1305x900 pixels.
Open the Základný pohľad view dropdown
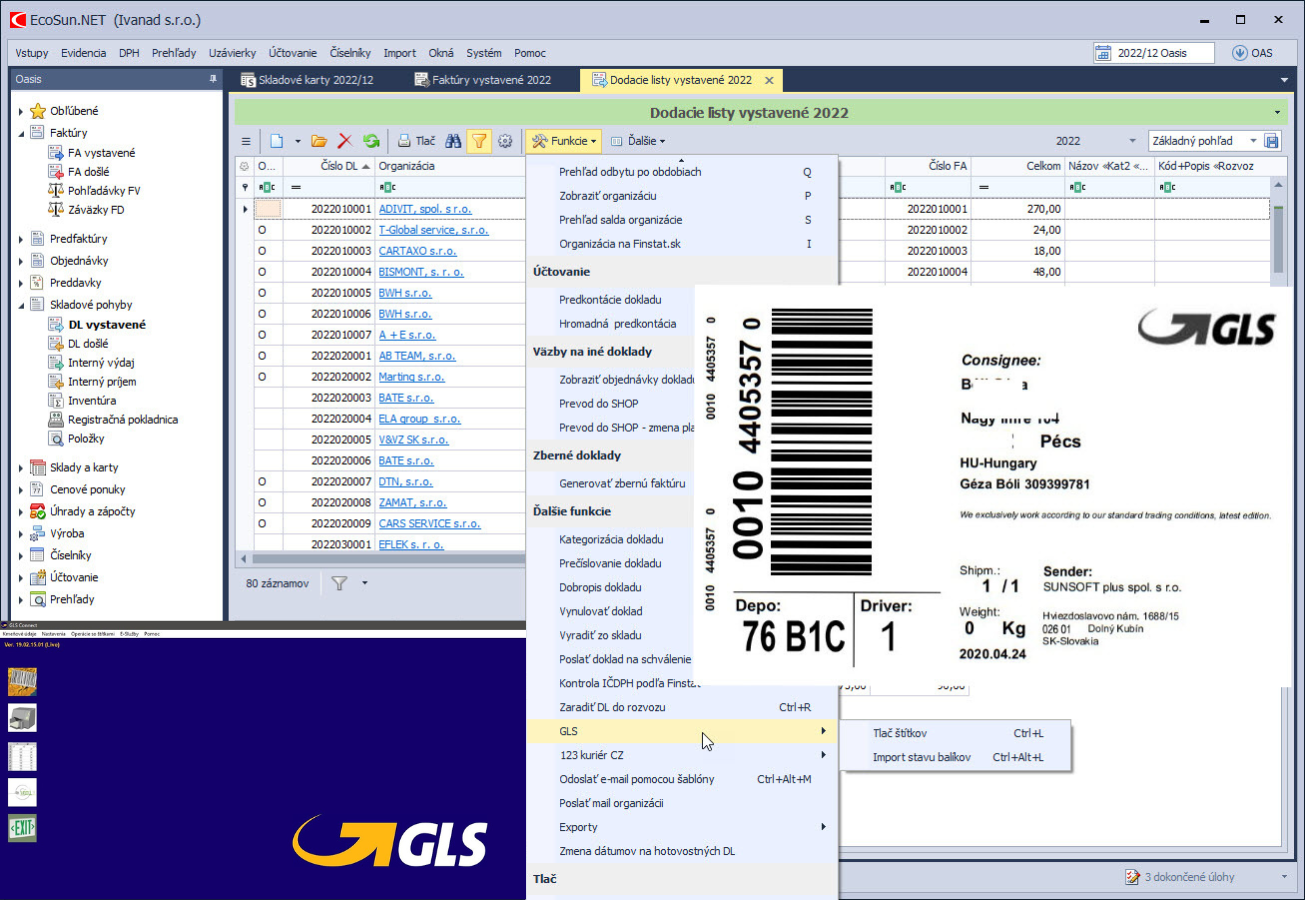[x=1254, y=142]
